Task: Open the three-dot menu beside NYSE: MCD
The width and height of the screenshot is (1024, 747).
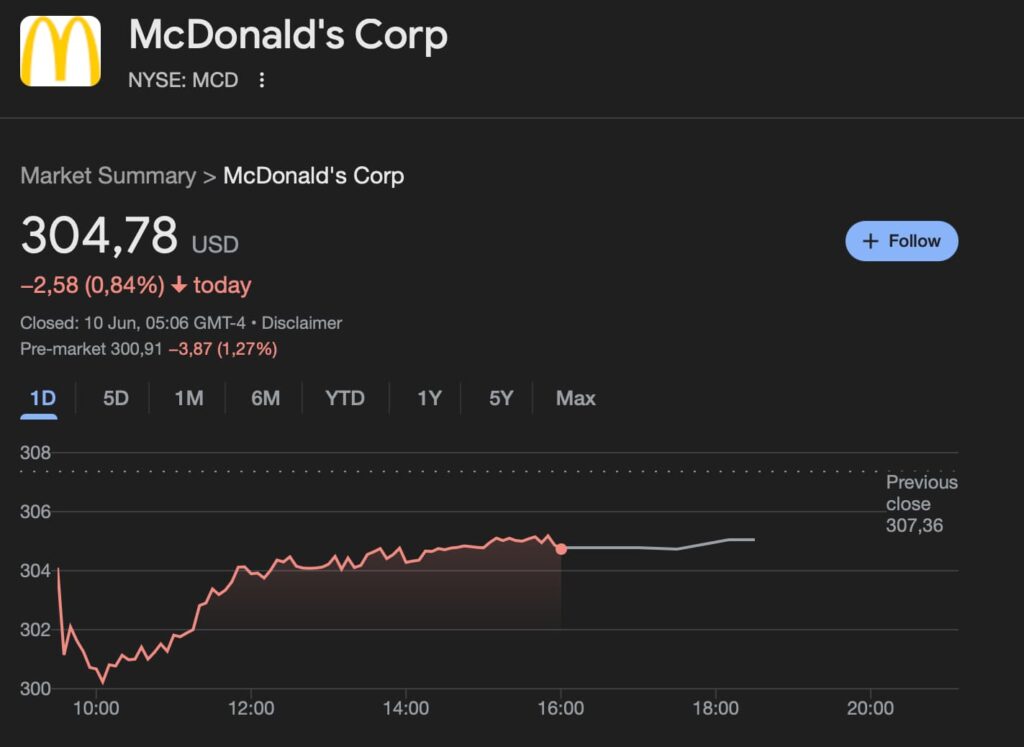Action: [x=261, y=80]
